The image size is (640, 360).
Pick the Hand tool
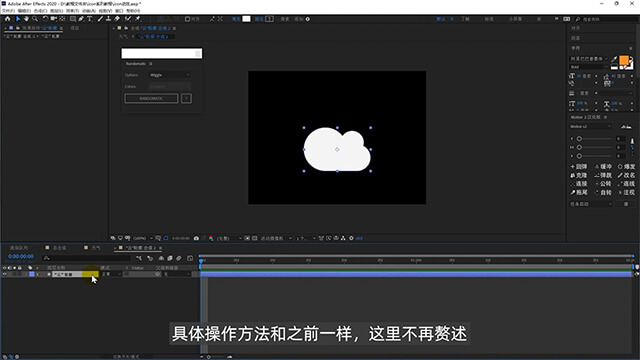coord(27,19)
